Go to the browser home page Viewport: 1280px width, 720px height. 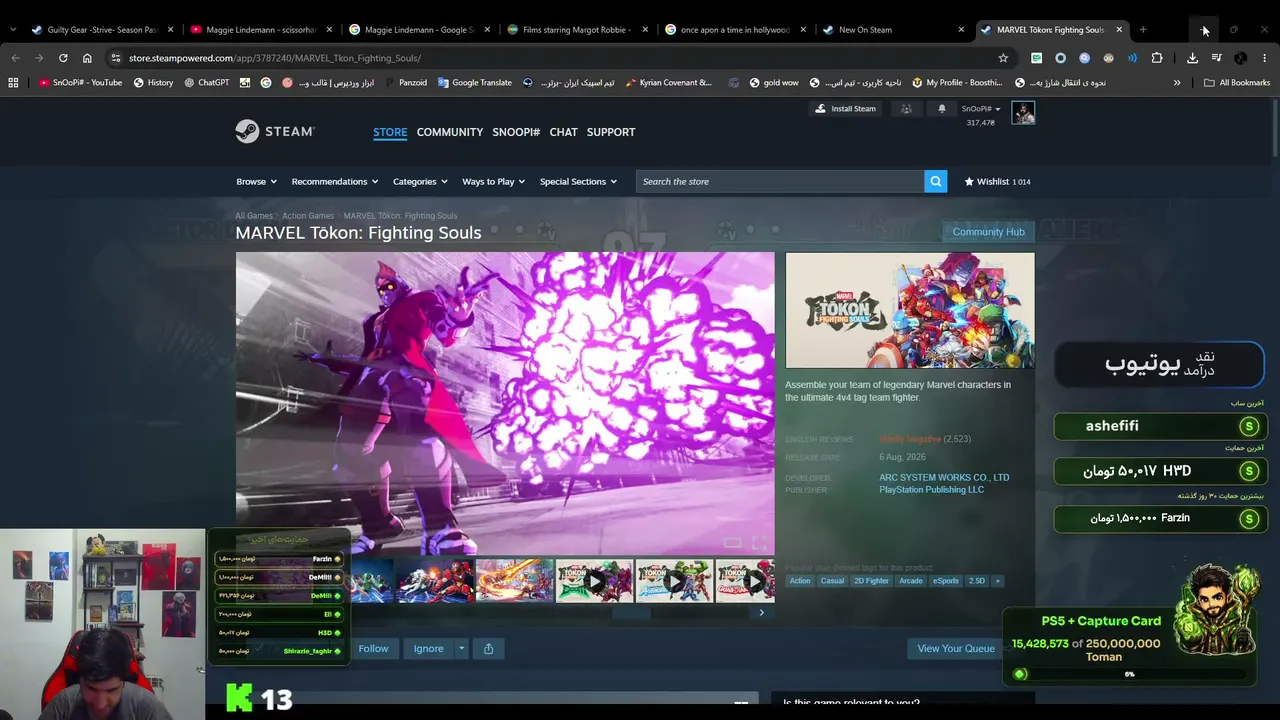(87, 58)
